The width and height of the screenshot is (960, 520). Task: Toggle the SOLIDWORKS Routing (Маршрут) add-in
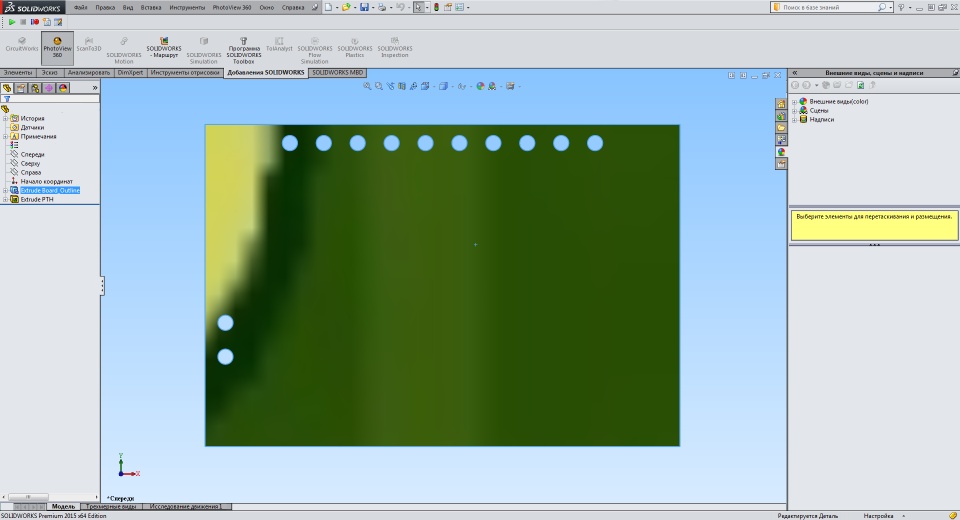163,48
